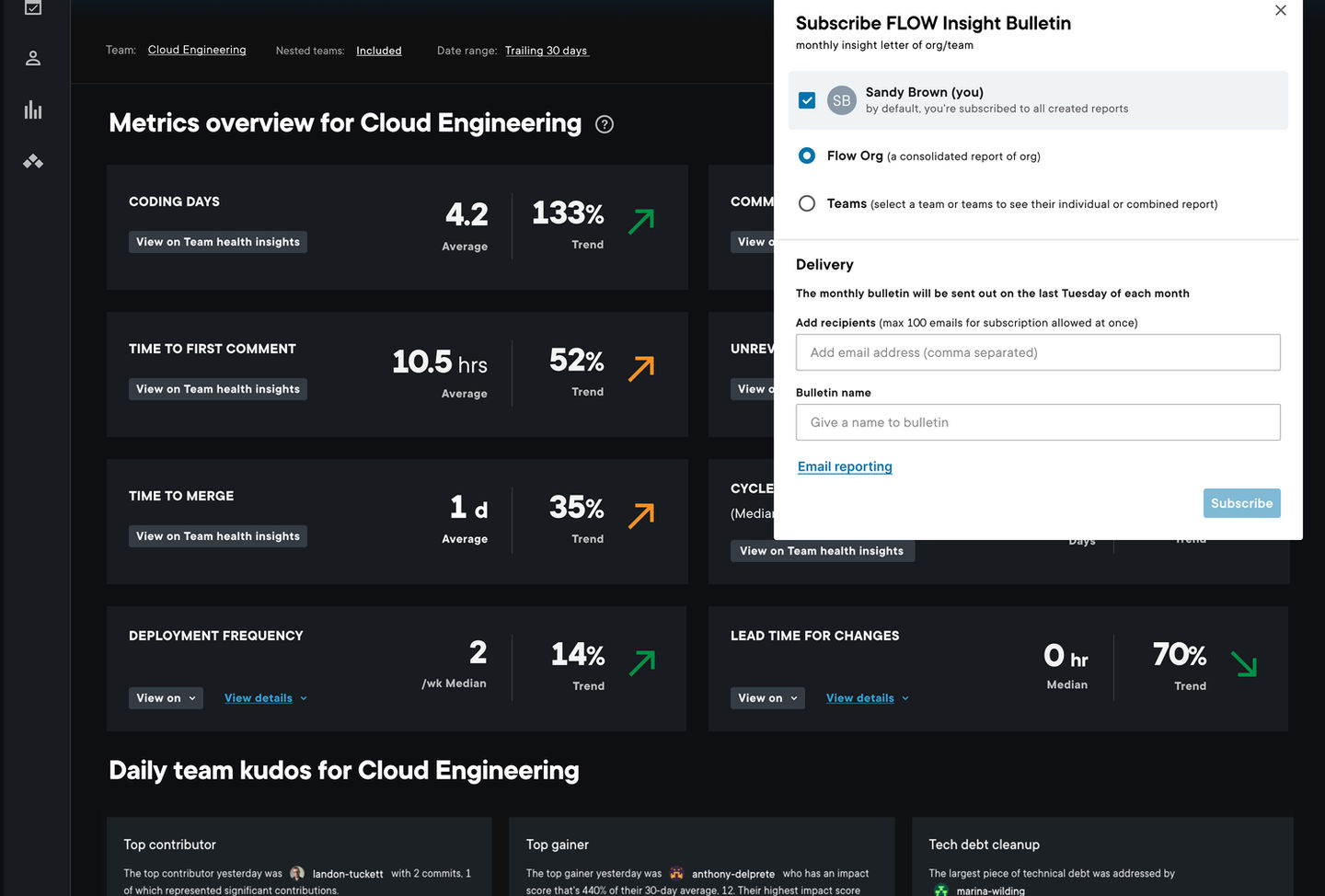The image size is (1325, 896).
Task: Select the Flow Org radio option
Action: coord(807,155)
